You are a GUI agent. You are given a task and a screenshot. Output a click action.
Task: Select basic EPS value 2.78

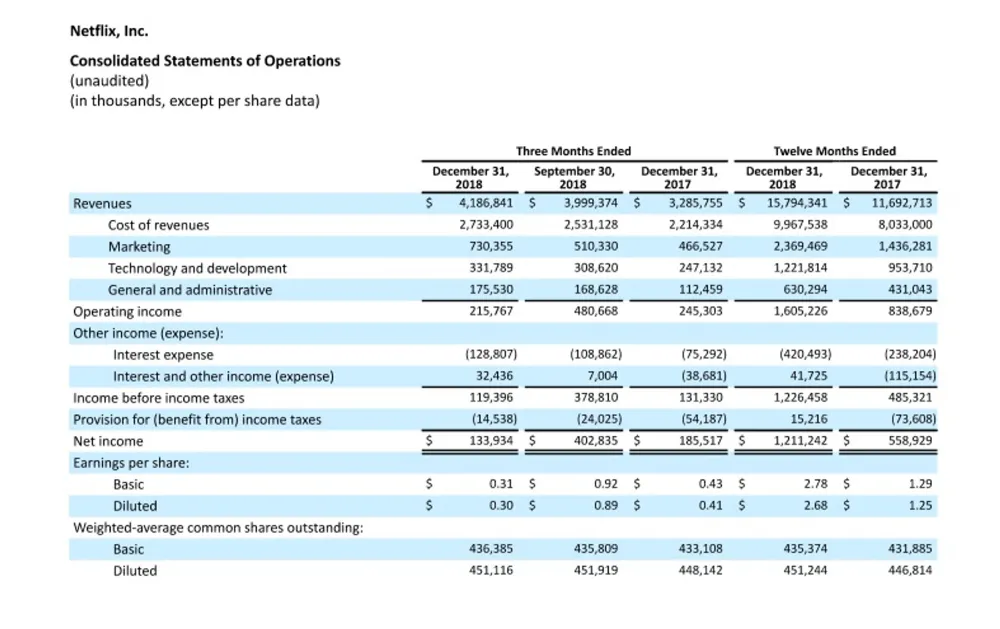(816, 484)
